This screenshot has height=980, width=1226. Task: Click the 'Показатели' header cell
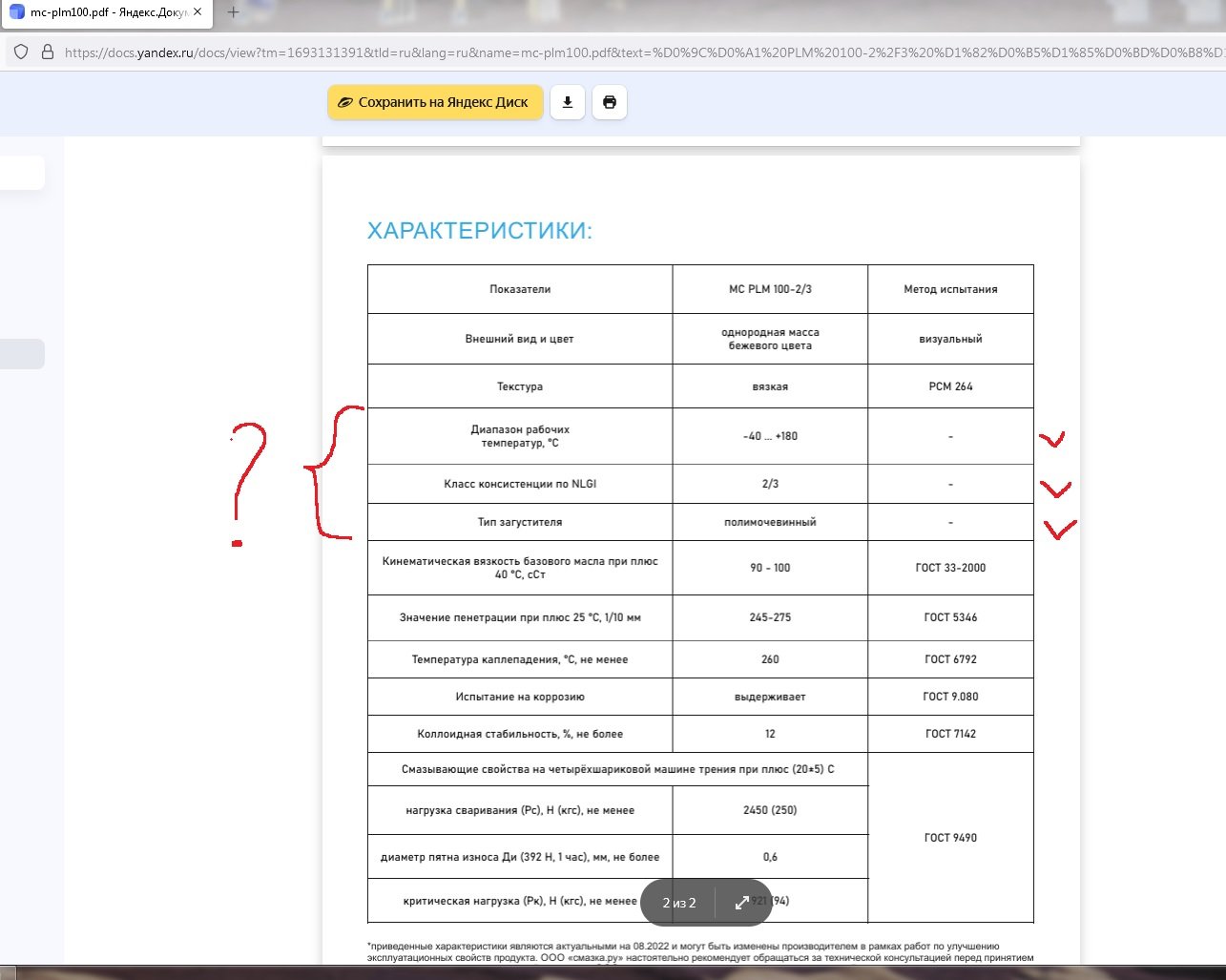click(520, 289)
